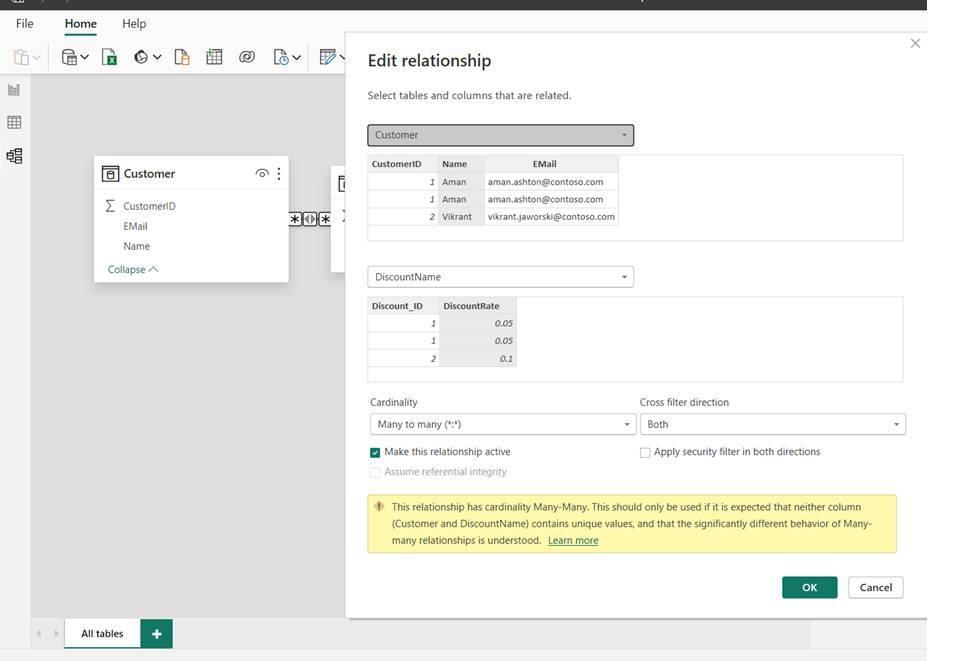The height and width of the screenshot is (661, 960).
Task: Open the Help ribbon tab
Action: (x=134, y=23)
